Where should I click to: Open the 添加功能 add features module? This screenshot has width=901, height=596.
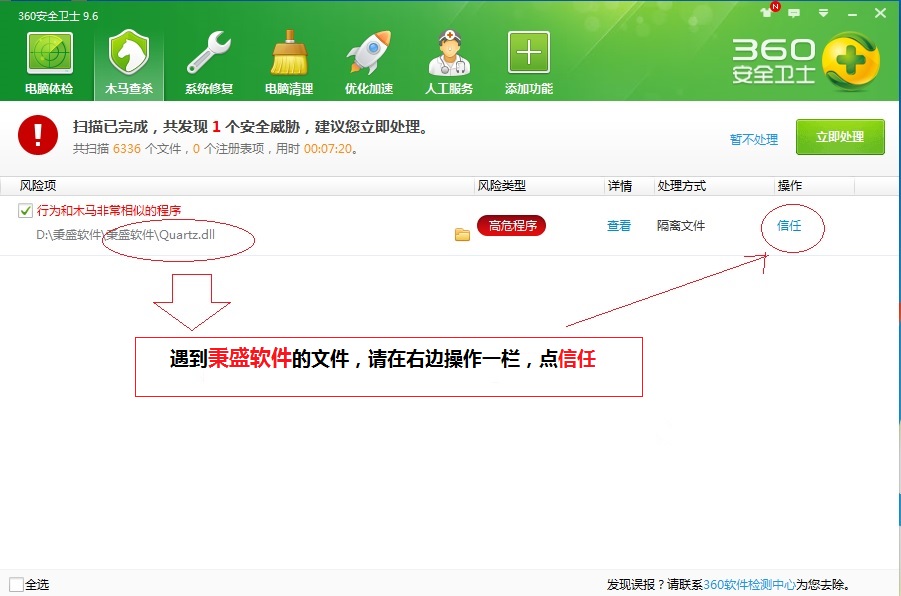[529, 63]
